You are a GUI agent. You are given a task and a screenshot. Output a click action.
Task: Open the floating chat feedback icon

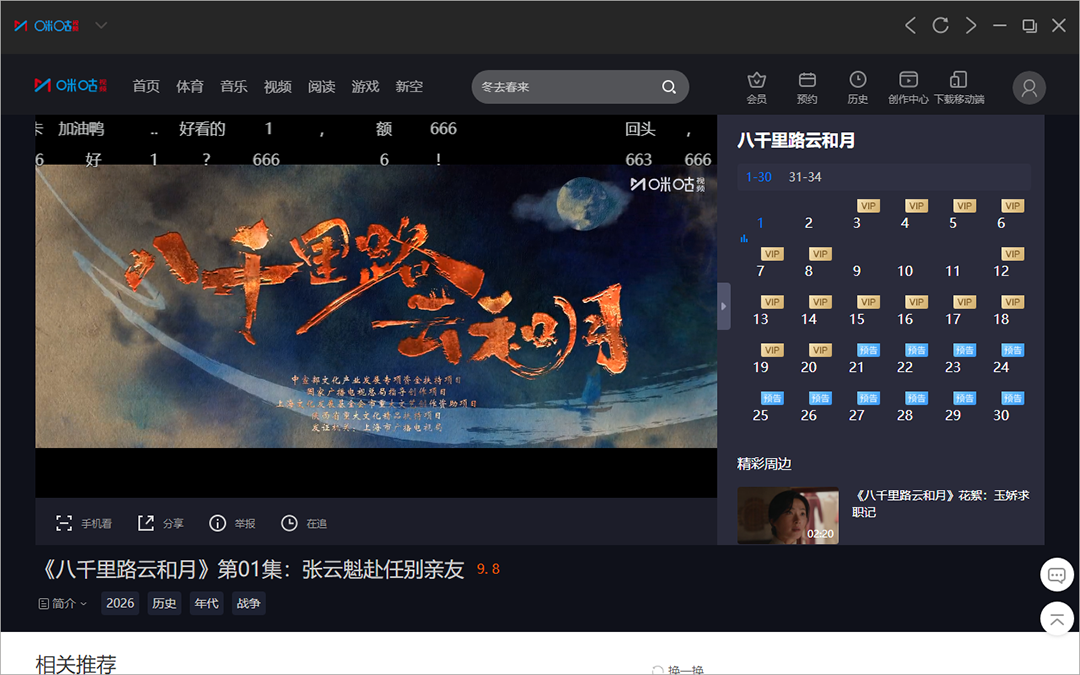[x=1057, y=574]
